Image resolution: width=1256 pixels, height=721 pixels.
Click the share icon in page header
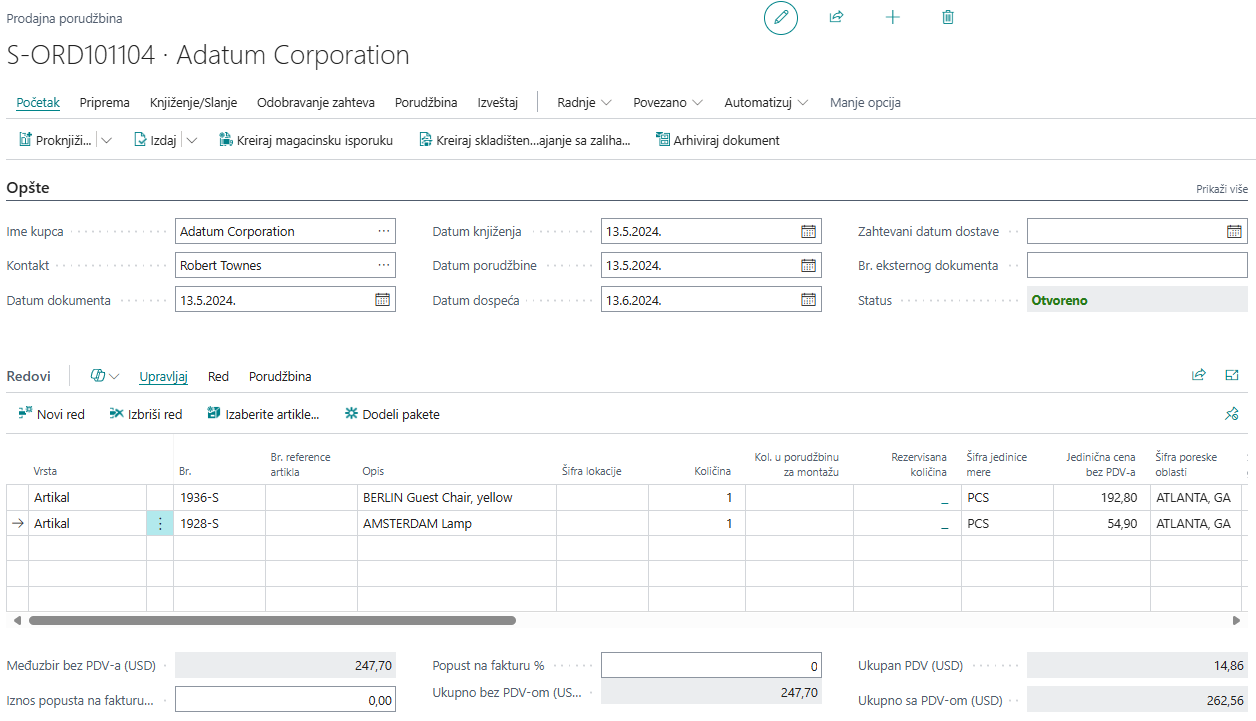coord(837,18)
